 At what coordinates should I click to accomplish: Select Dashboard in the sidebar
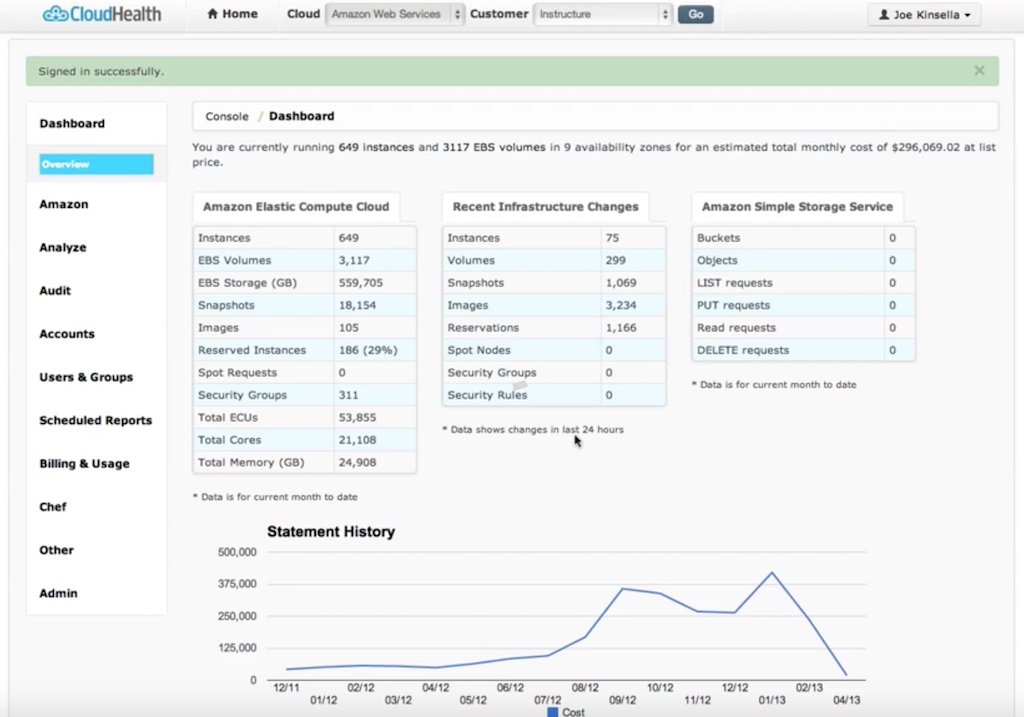point(72,123)
